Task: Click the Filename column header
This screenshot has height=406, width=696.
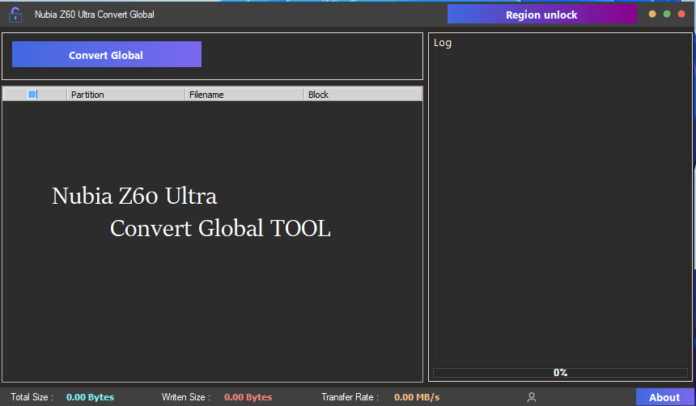Action: click(x=244, y=94)
